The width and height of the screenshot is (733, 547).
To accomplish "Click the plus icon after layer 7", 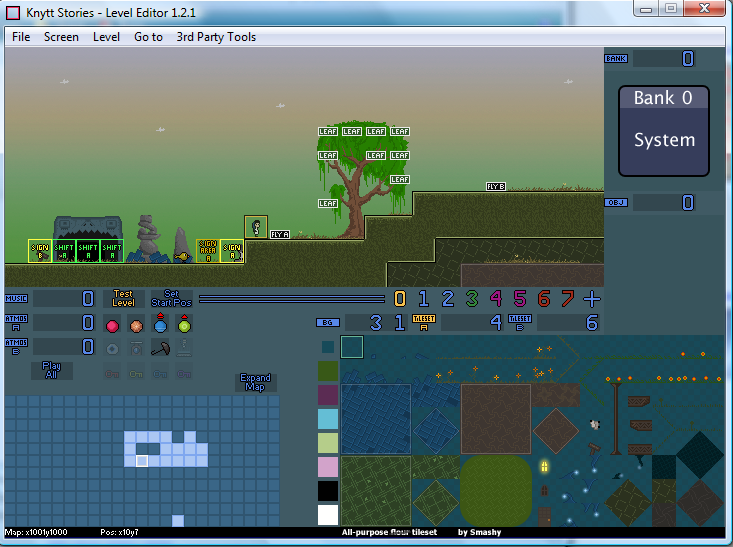I will pyautogui.click(x=592, y=298).
